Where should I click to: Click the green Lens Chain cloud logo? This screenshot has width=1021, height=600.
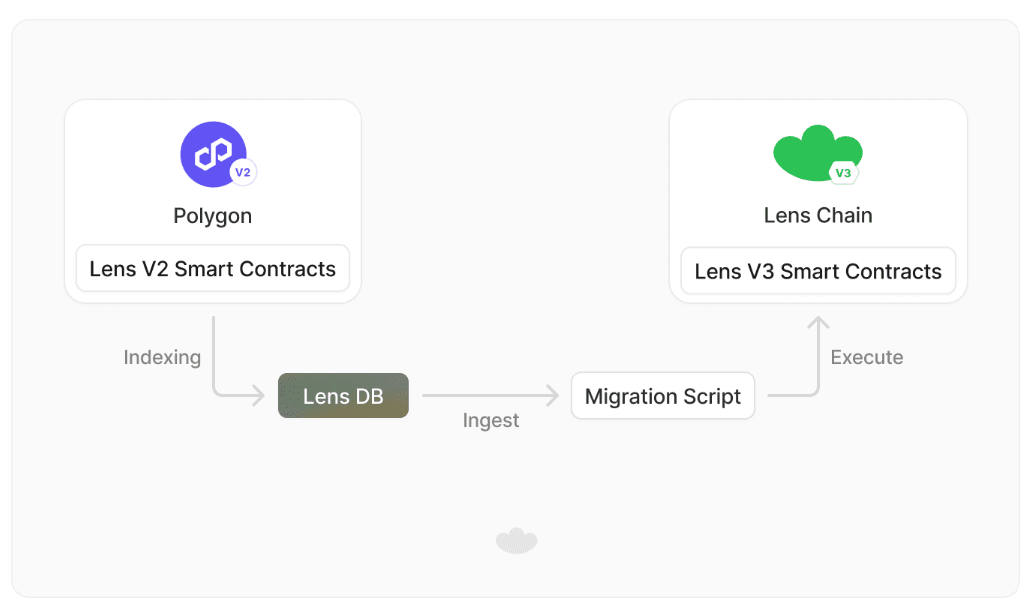coord(818,153)
